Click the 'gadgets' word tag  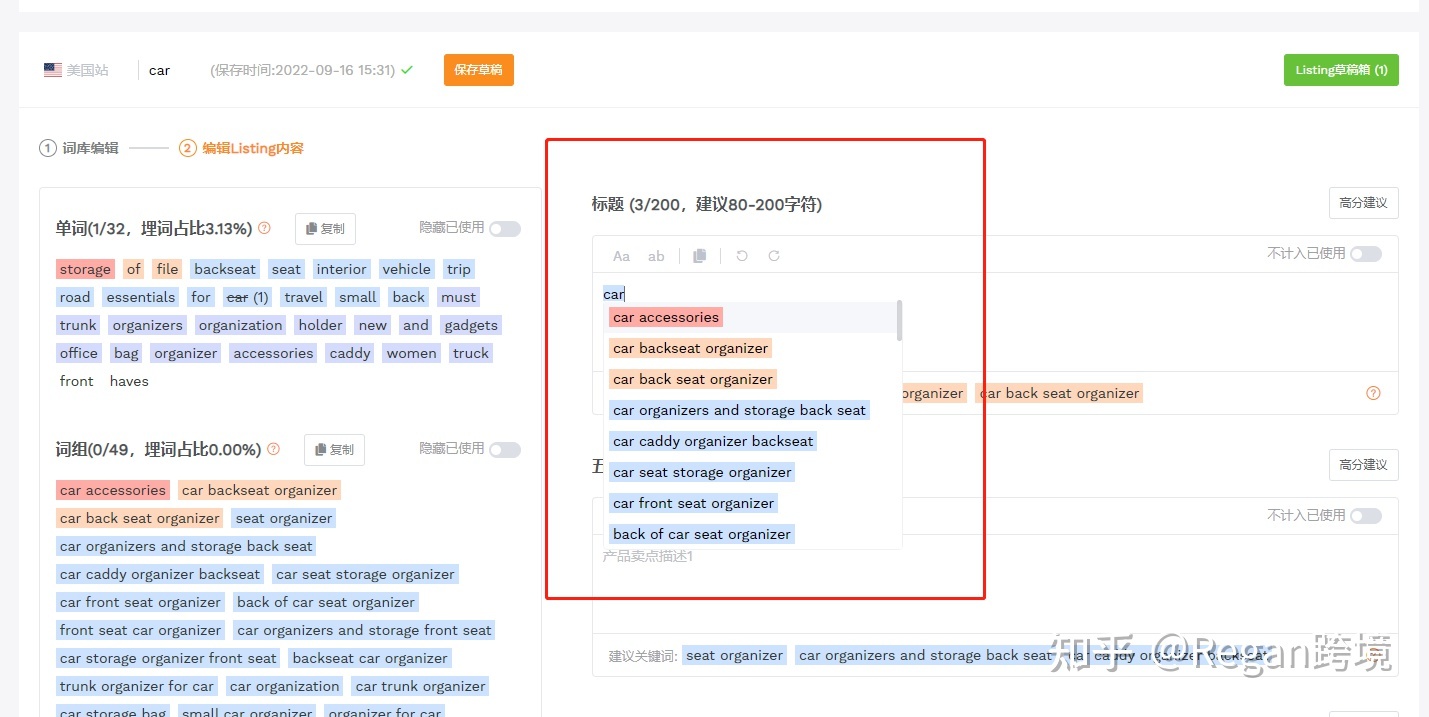471,325
